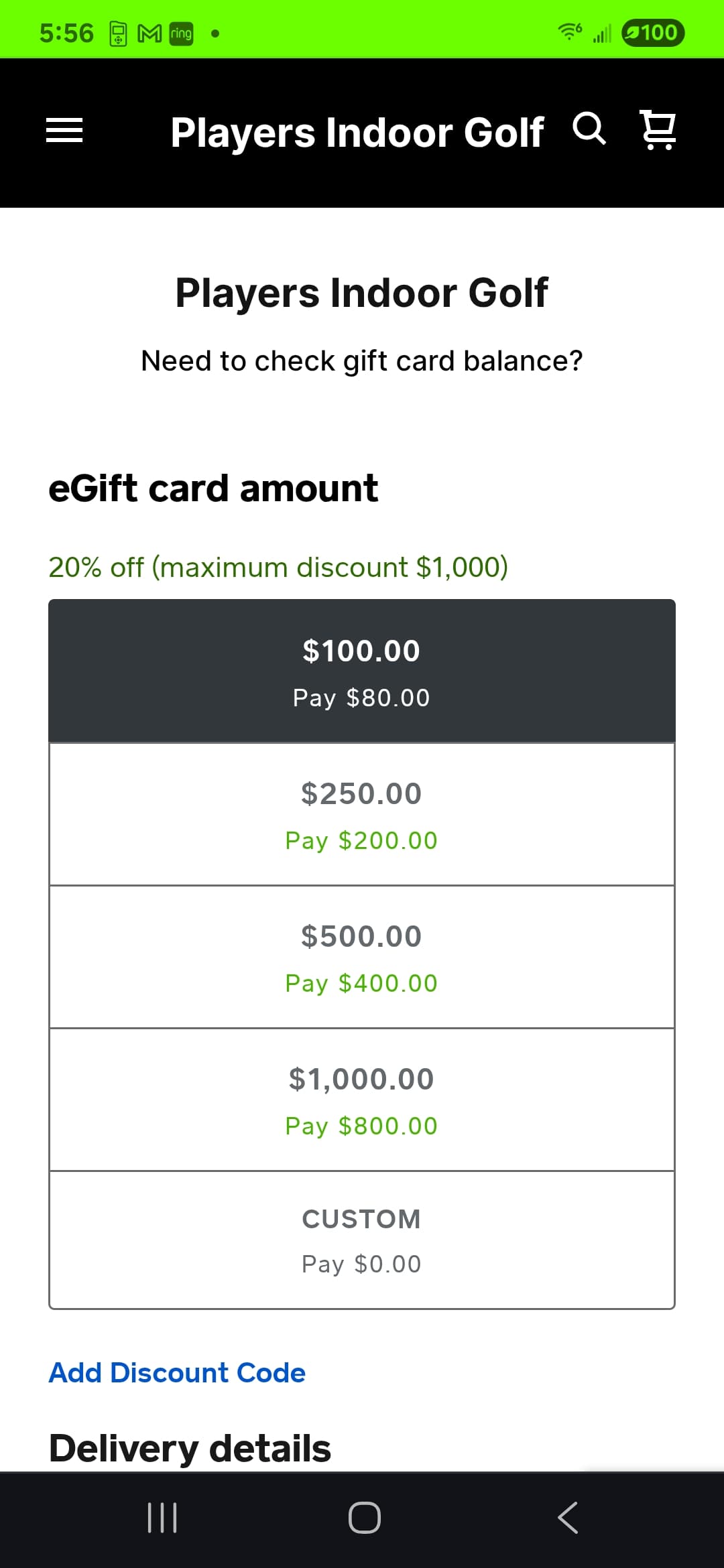Choose the $500.00 gift card amount
Viewport: 724px width, 1568px height.
click(x=362, y=957)
